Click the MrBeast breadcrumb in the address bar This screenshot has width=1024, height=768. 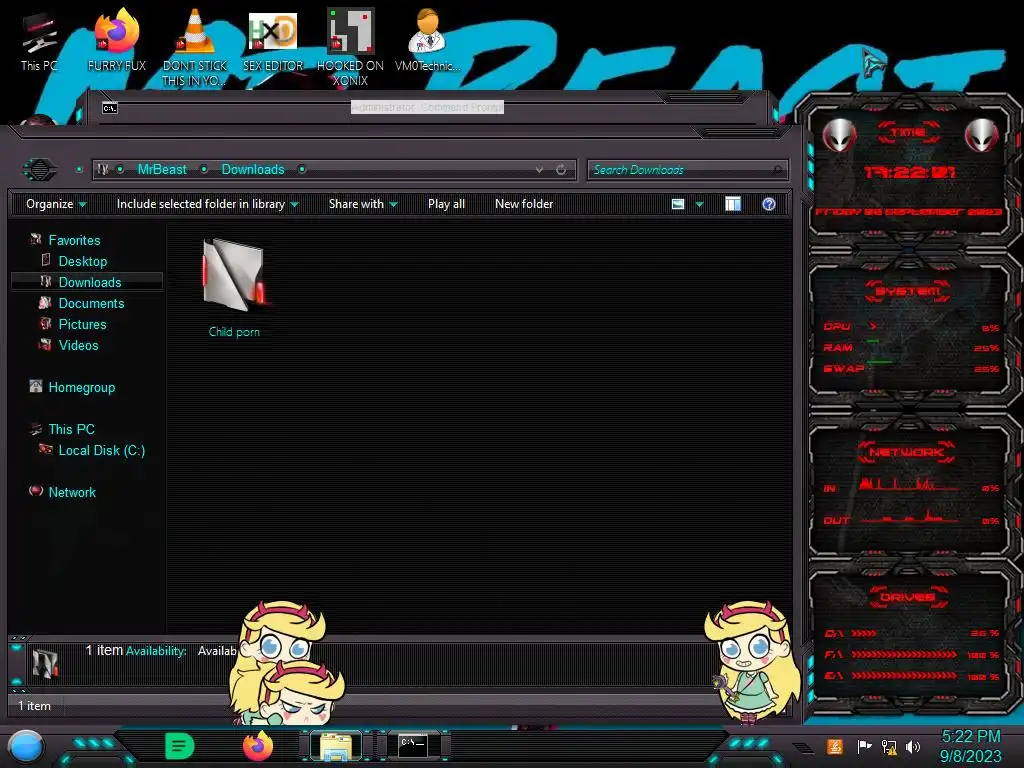162,170
